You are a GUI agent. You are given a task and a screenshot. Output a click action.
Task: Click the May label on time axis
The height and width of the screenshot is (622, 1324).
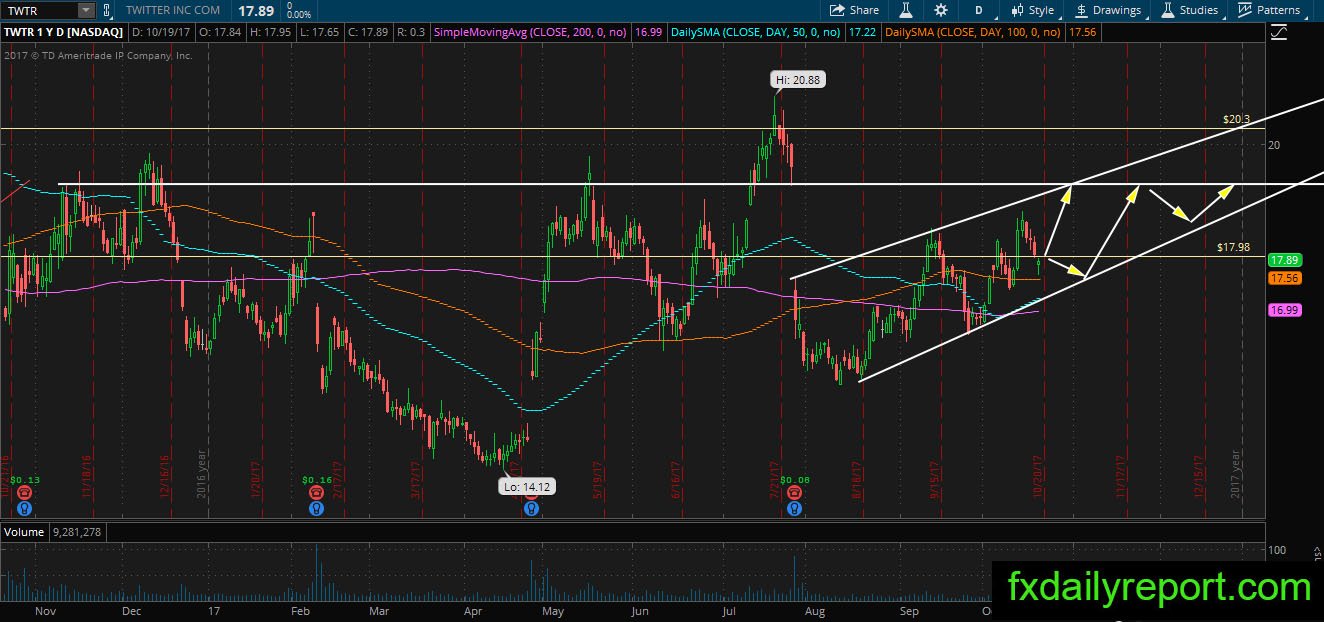[x=552, y=610]
